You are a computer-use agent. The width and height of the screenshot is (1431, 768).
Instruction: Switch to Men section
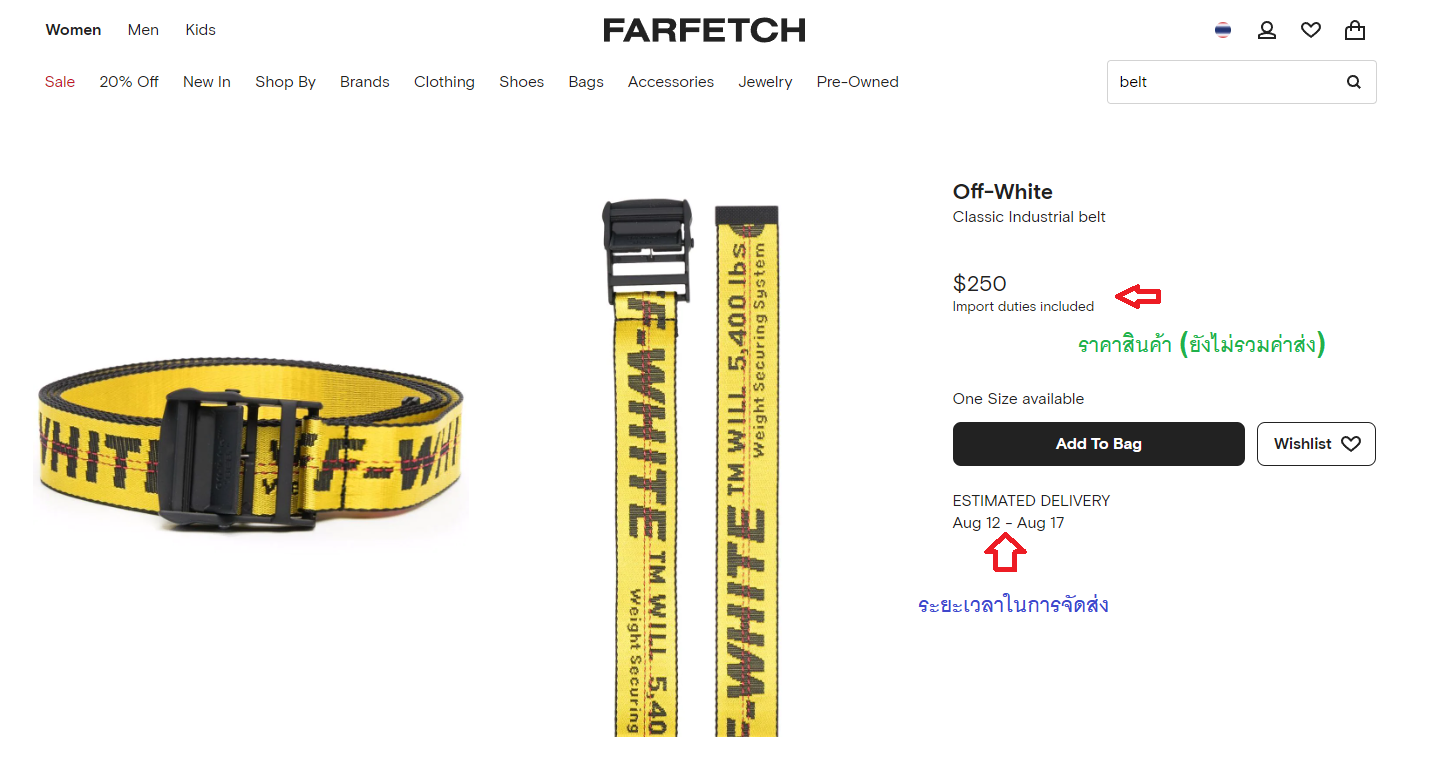(x=143, y=30)
